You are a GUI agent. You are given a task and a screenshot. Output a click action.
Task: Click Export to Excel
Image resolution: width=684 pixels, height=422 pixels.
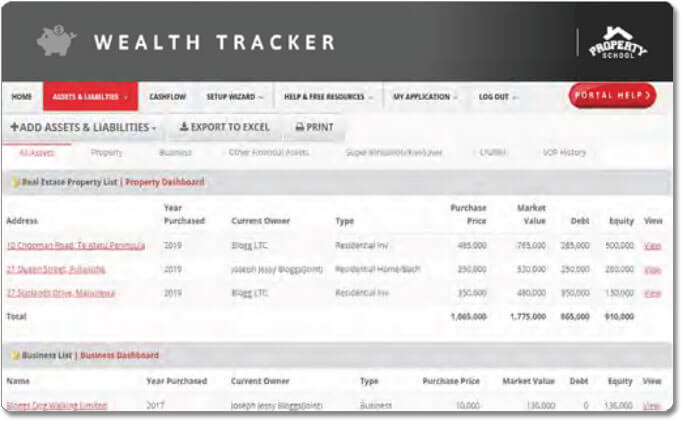coord(225,127)
